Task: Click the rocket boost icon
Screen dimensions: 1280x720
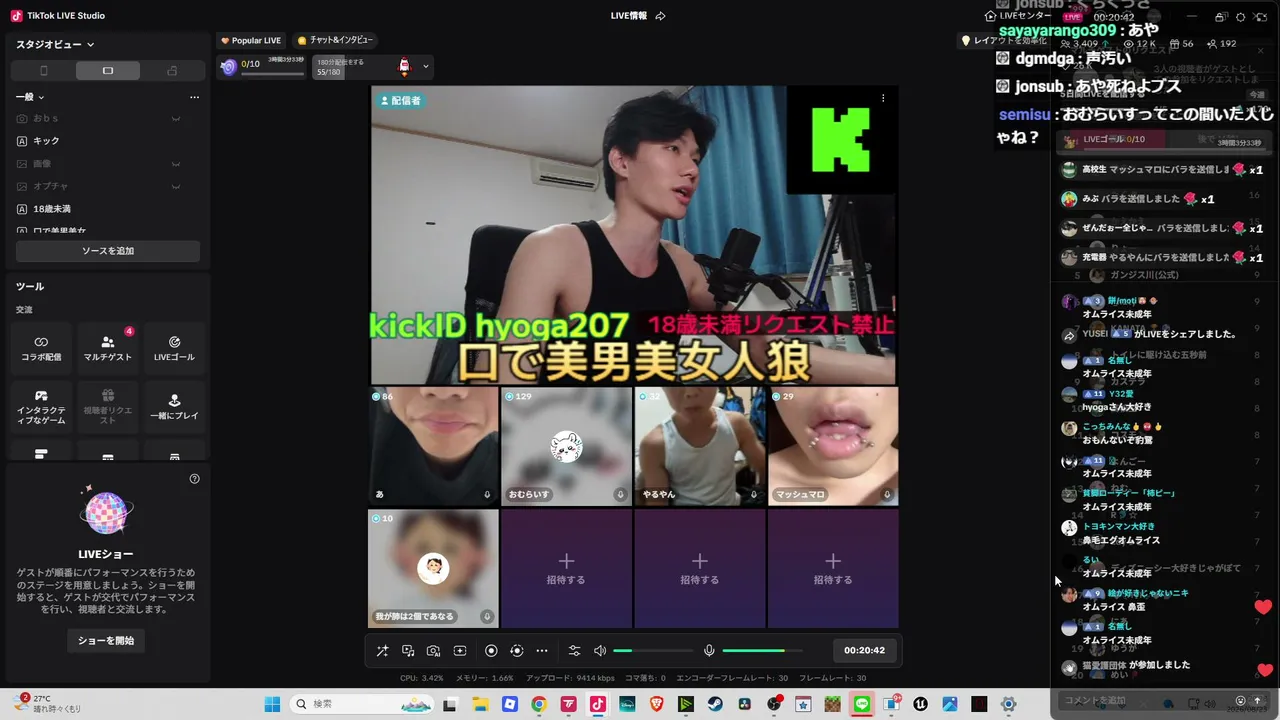Action: click(404, 66)
